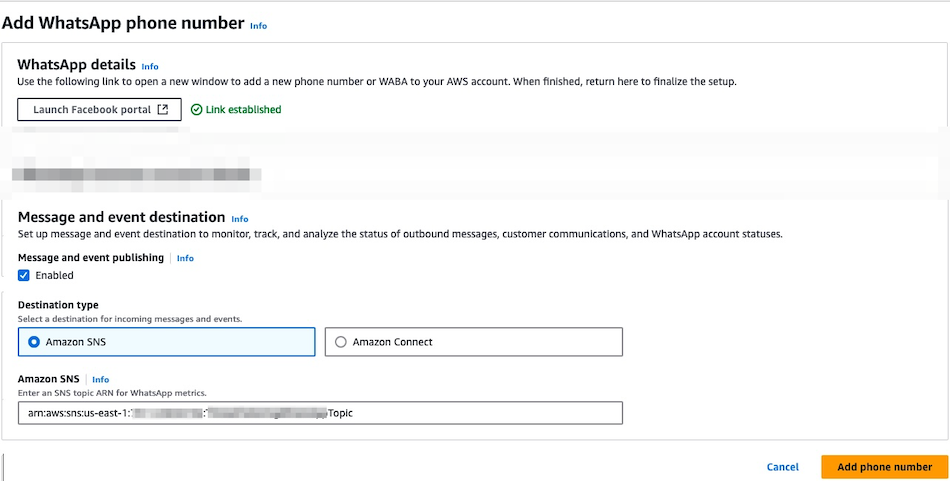Click the Destination type label
This screenshot has width=950, height=481.
click(58, 305)
